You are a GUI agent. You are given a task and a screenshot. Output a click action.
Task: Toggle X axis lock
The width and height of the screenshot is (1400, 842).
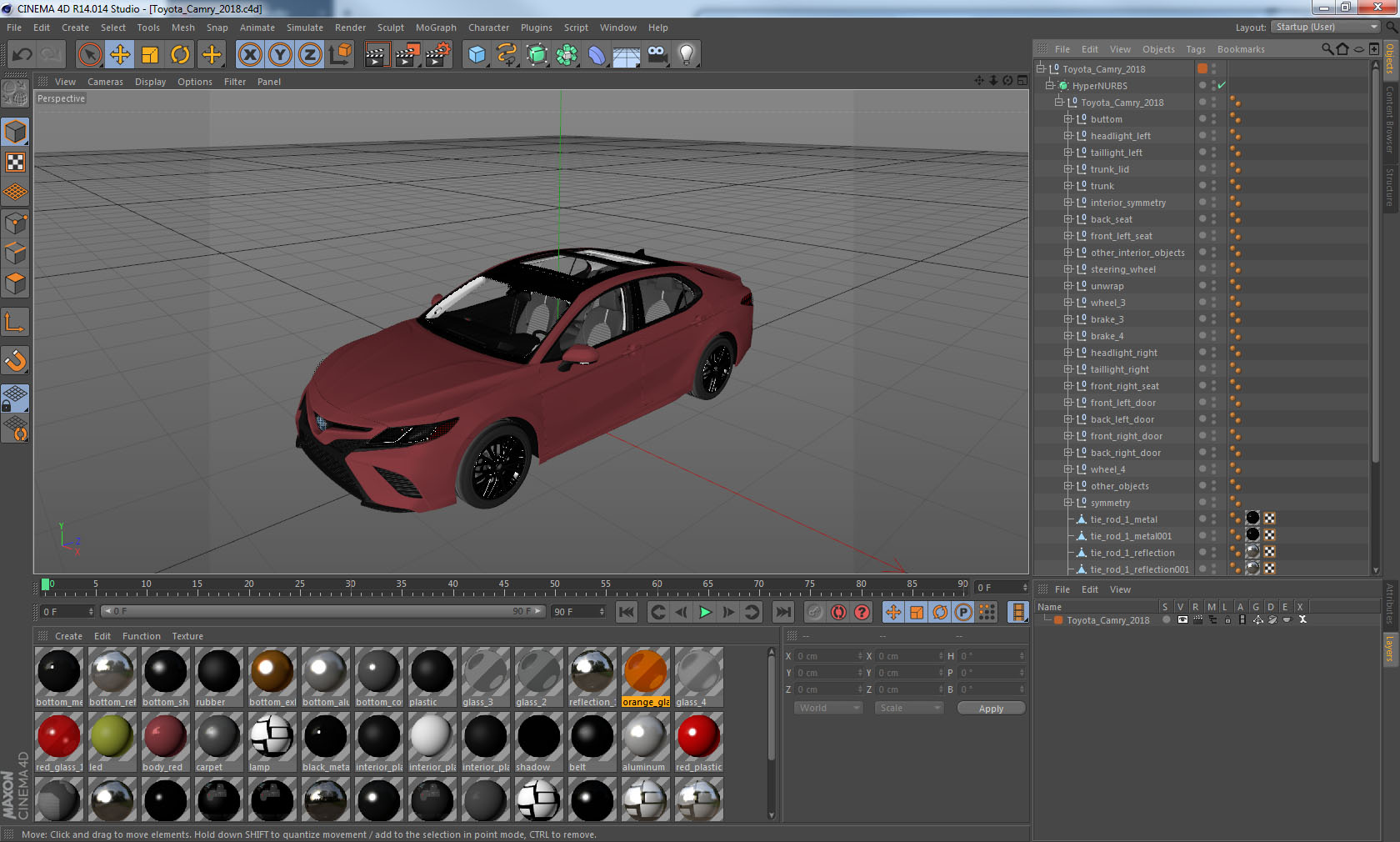pos(249,55)
